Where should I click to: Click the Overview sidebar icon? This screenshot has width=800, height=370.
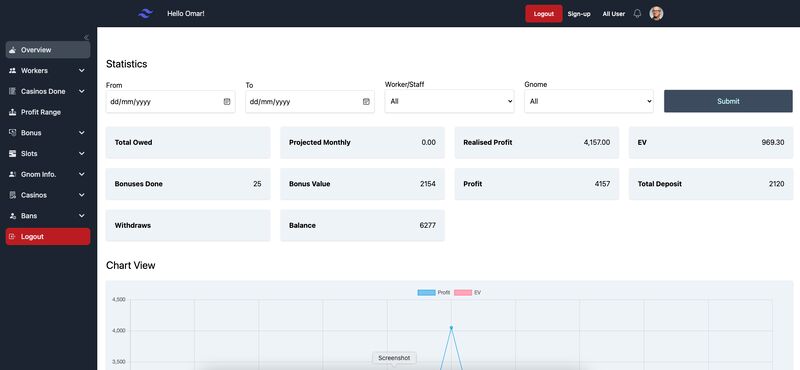pyautogui.click(x=13, y=50)
